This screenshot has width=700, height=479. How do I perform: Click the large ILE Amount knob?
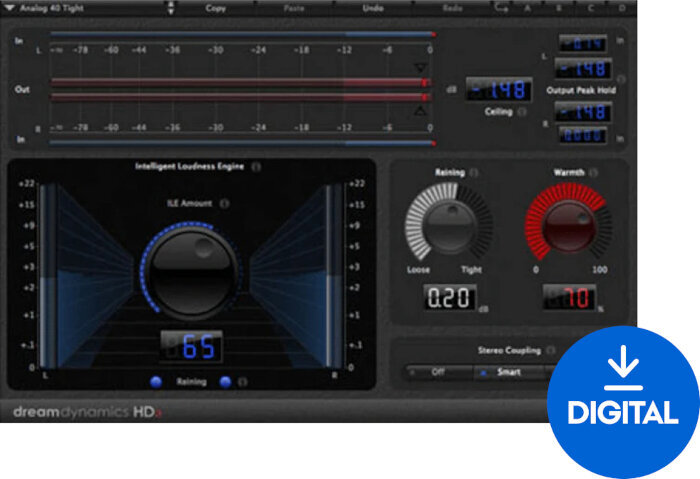point(191,271)
